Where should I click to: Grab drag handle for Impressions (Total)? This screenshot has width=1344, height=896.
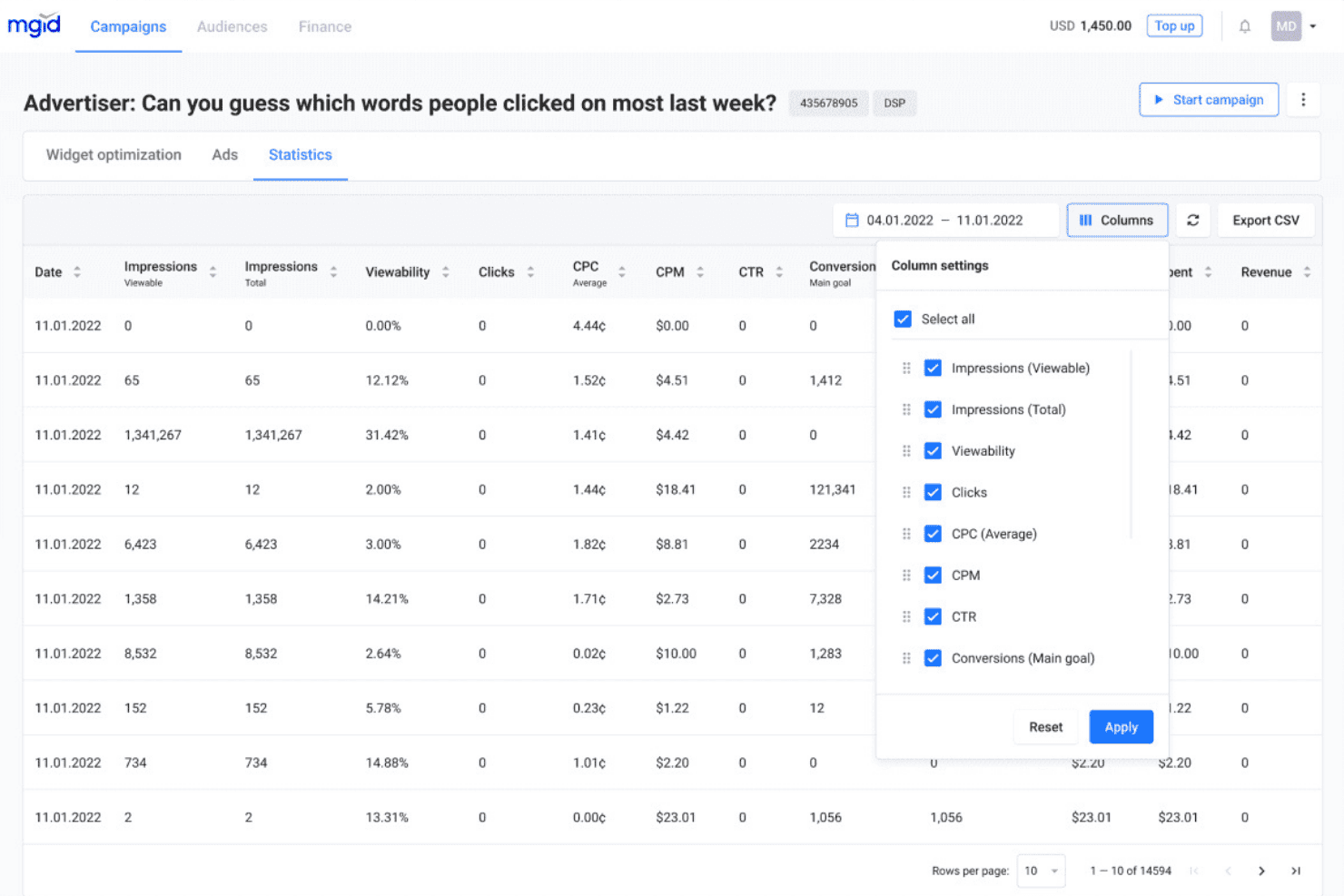coord(906,409)
